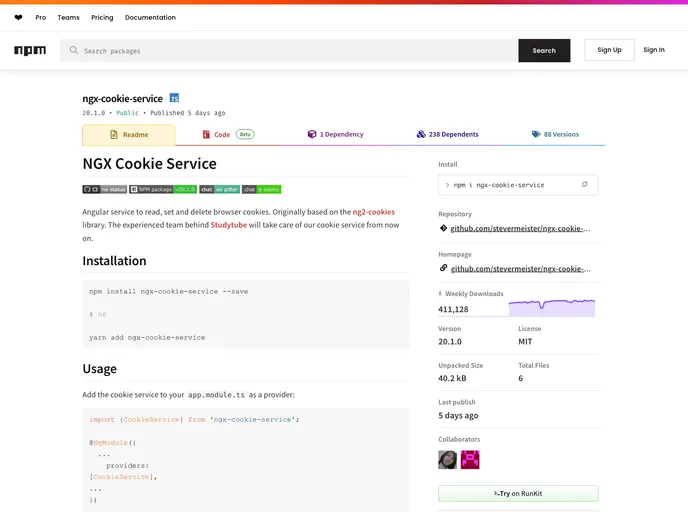This screenshot has width=688, height=512.
Task: Show the 88 Versions tab
Action: pos(555,135)
